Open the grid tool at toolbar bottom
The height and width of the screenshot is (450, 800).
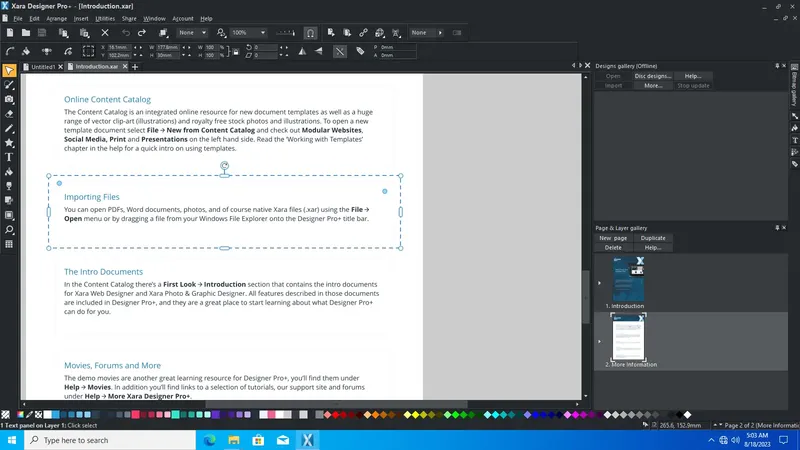(x=9, y=244)
